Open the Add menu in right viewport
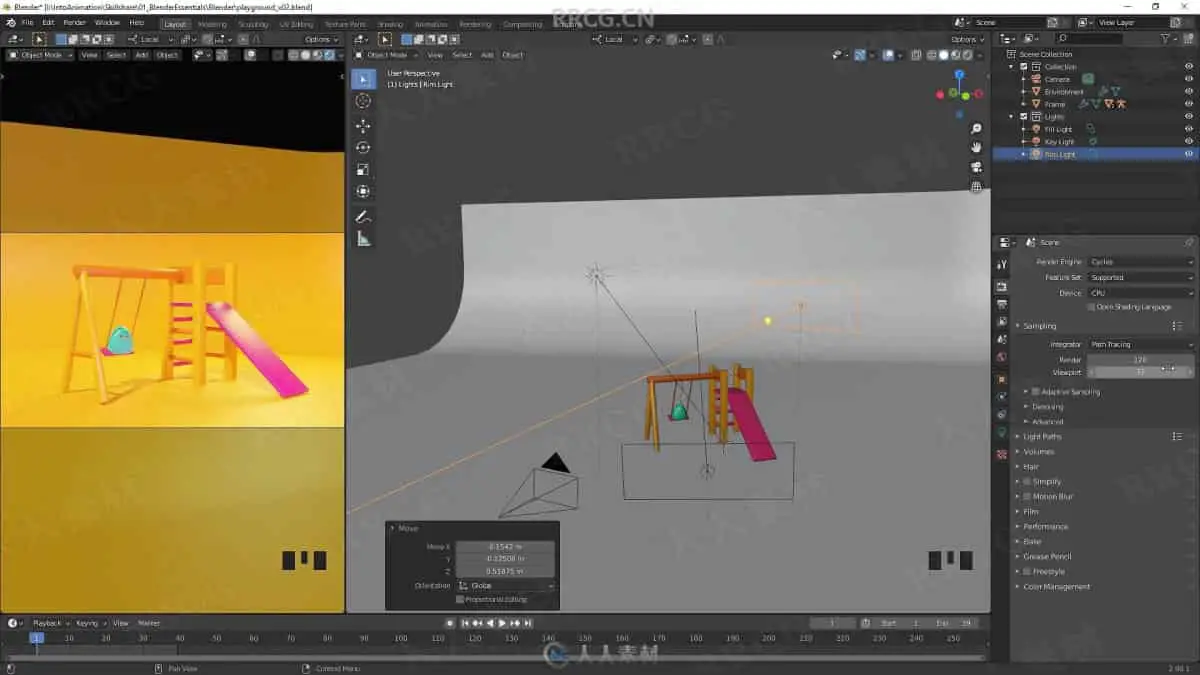 (487, 55)
